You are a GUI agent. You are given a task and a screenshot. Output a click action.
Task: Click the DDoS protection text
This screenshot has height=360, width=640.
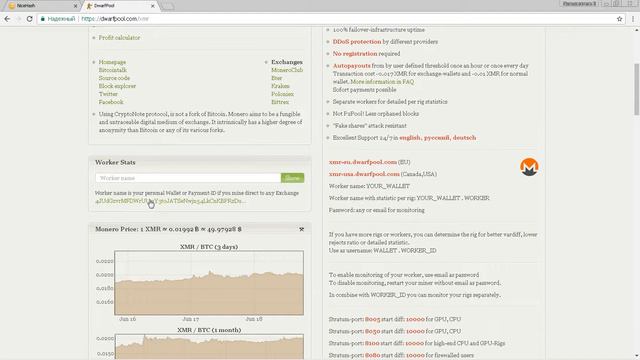(x=357, y=42)
